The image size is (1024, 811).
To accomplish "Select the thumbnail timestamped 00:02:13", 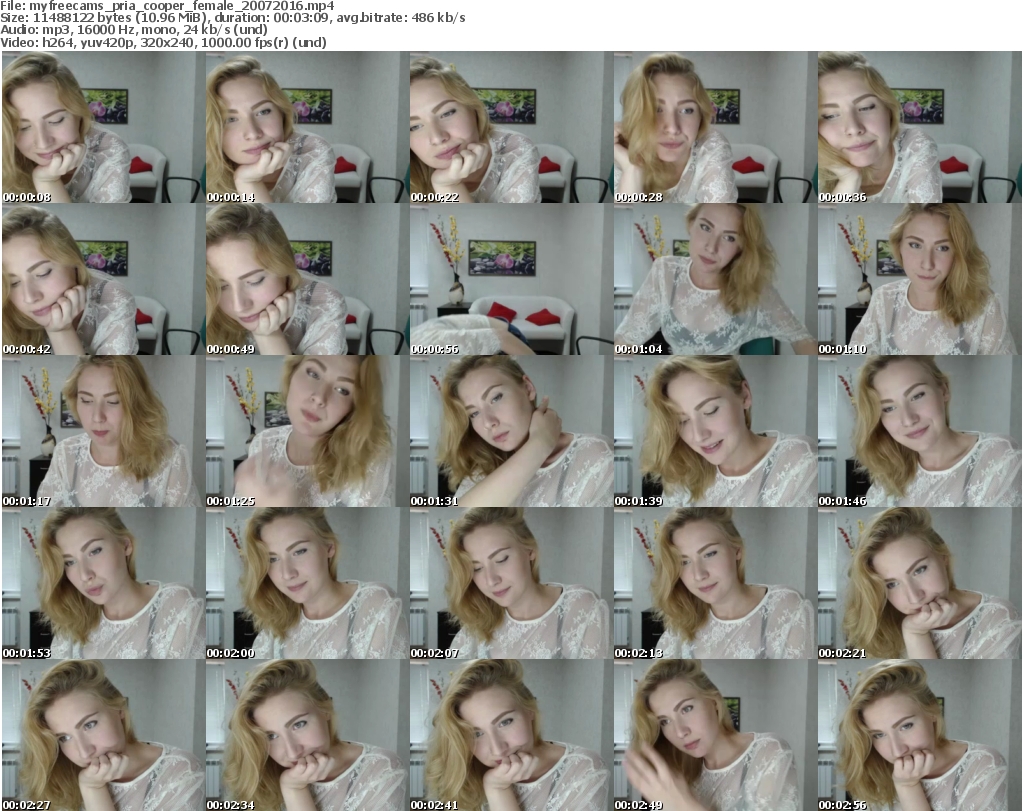I will (x=715, y=584).
